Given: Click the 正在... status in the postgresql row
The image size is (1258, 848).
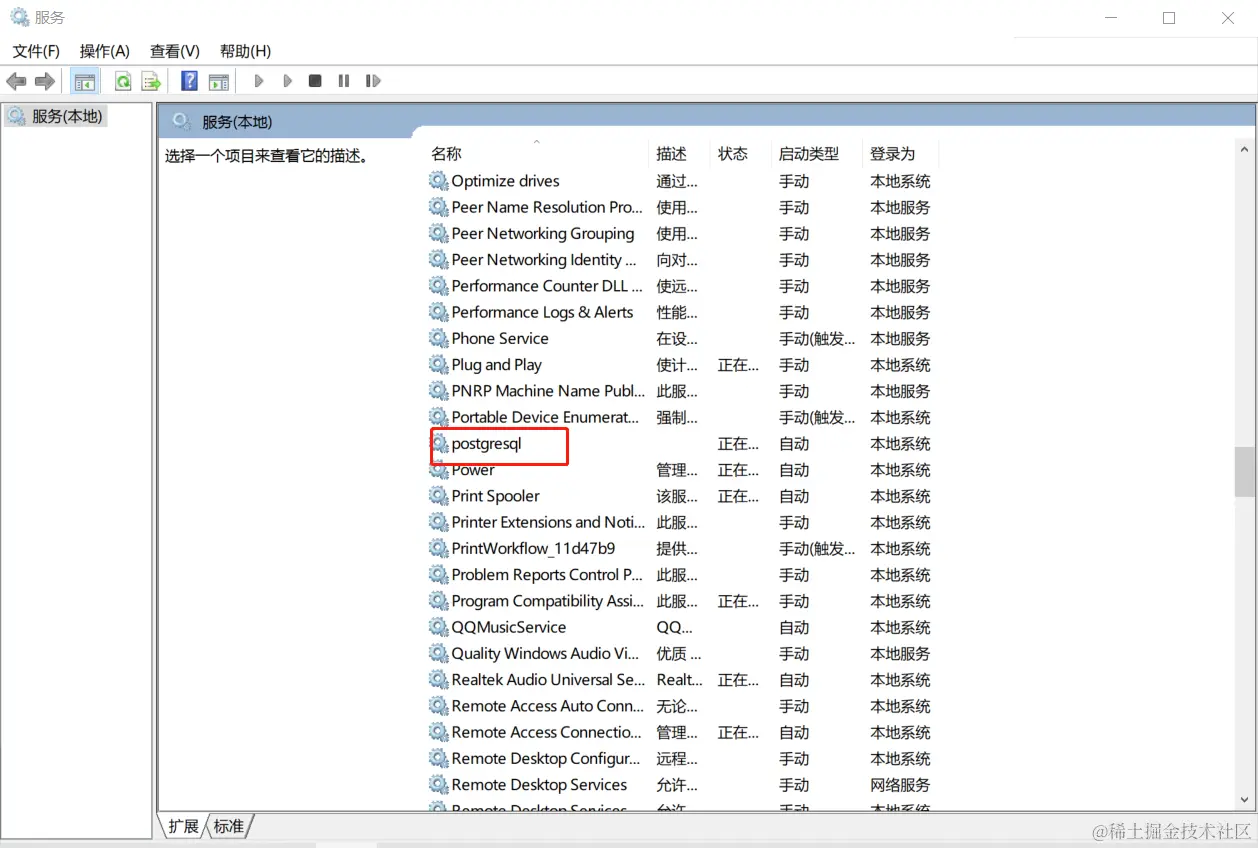Looking at the screenshot, I should click(738, 443).
